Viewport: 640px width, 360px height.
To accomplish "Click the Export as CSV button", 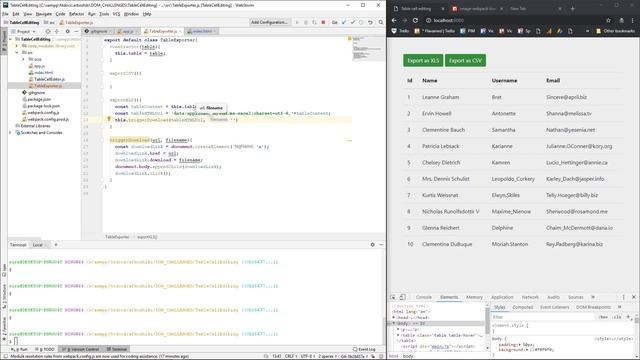I will 465,60.
